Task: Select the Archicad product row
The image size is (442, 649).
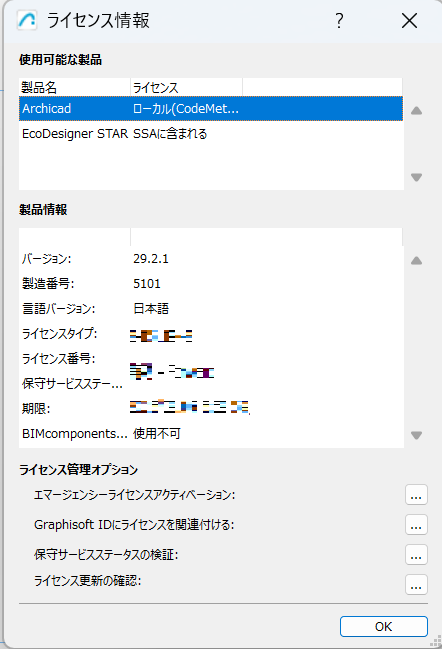Action: point(211,108)
